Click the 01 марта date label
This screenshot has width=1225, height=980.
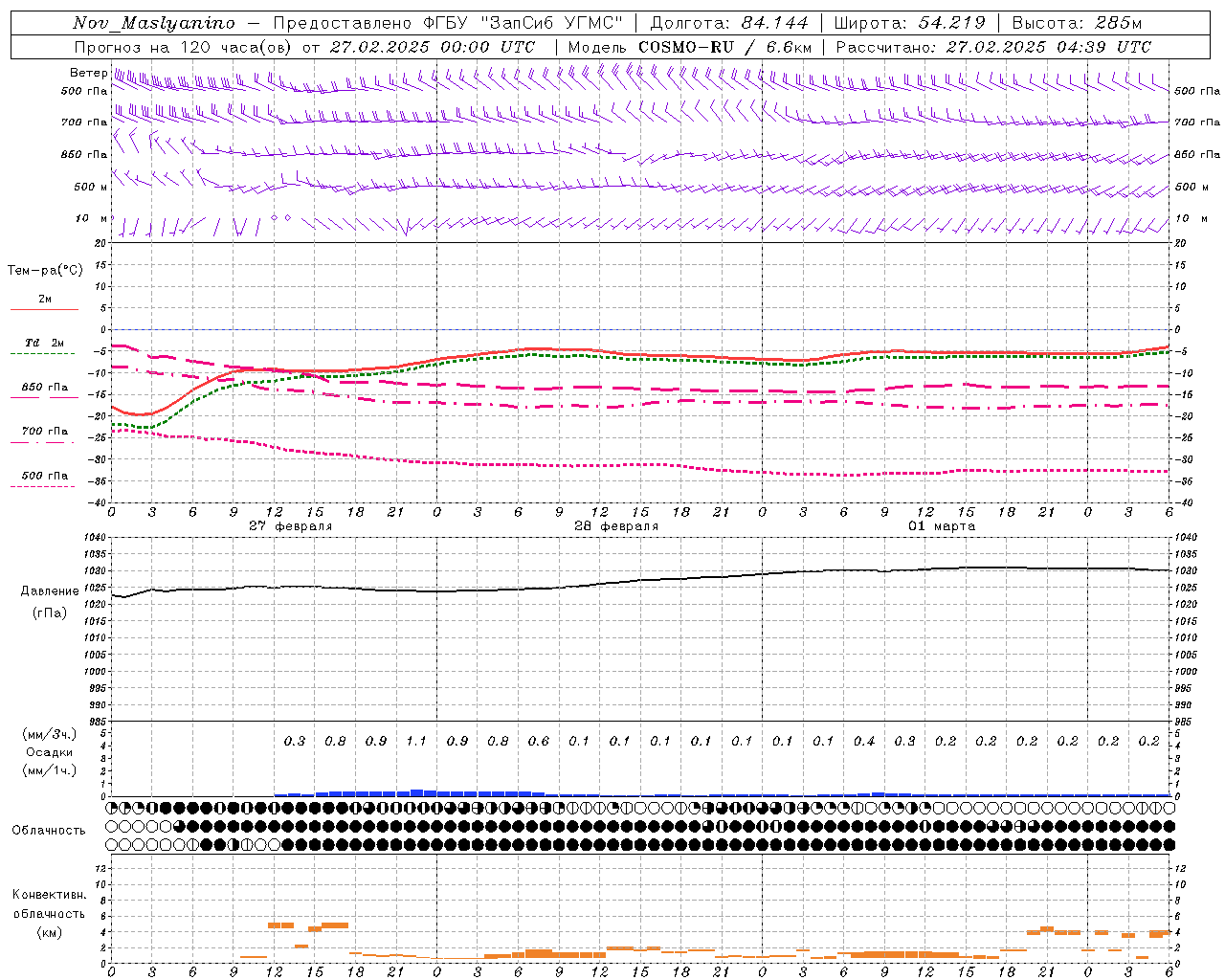942,526
